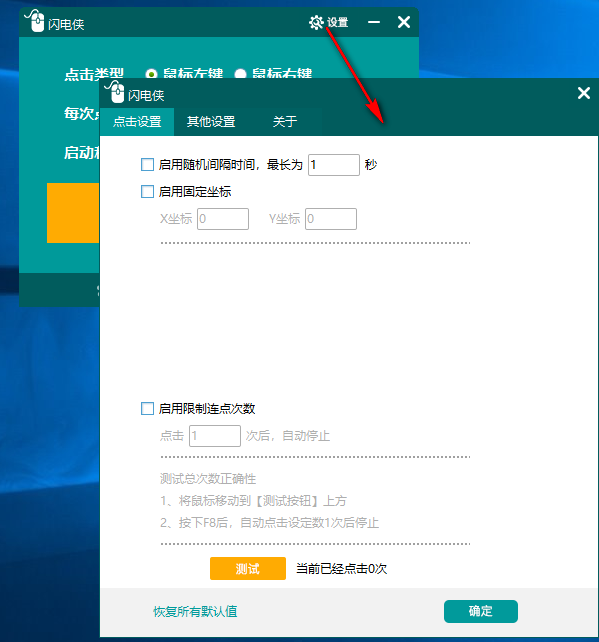Click mouse logo icon in main window title
The height and width of the screenshot is (642, 599).
tap(35, 20)
